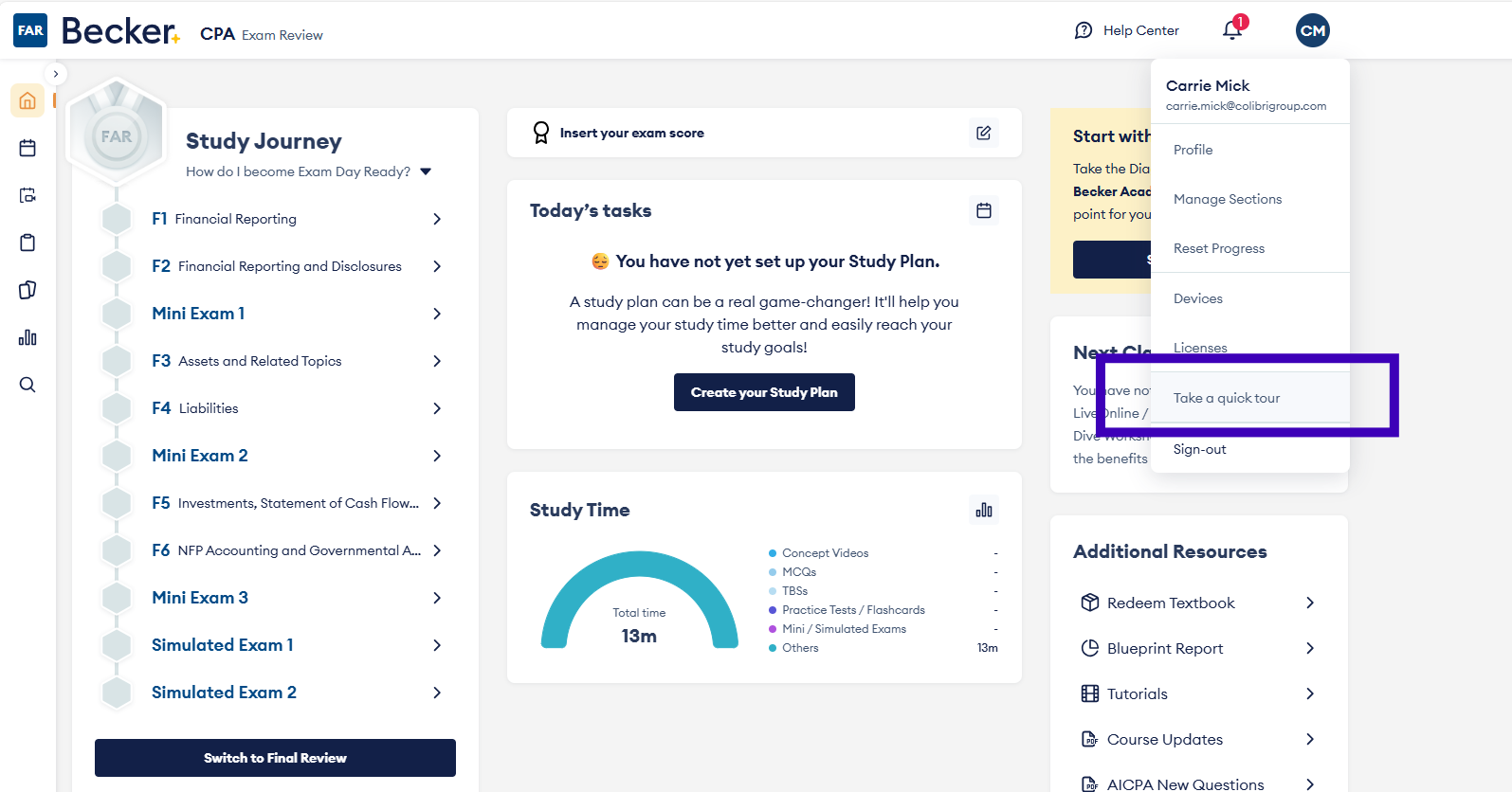Choose 'Manage Sections' from profile menu
The width and height of the screenshot is (1512, 792).
1227,199
